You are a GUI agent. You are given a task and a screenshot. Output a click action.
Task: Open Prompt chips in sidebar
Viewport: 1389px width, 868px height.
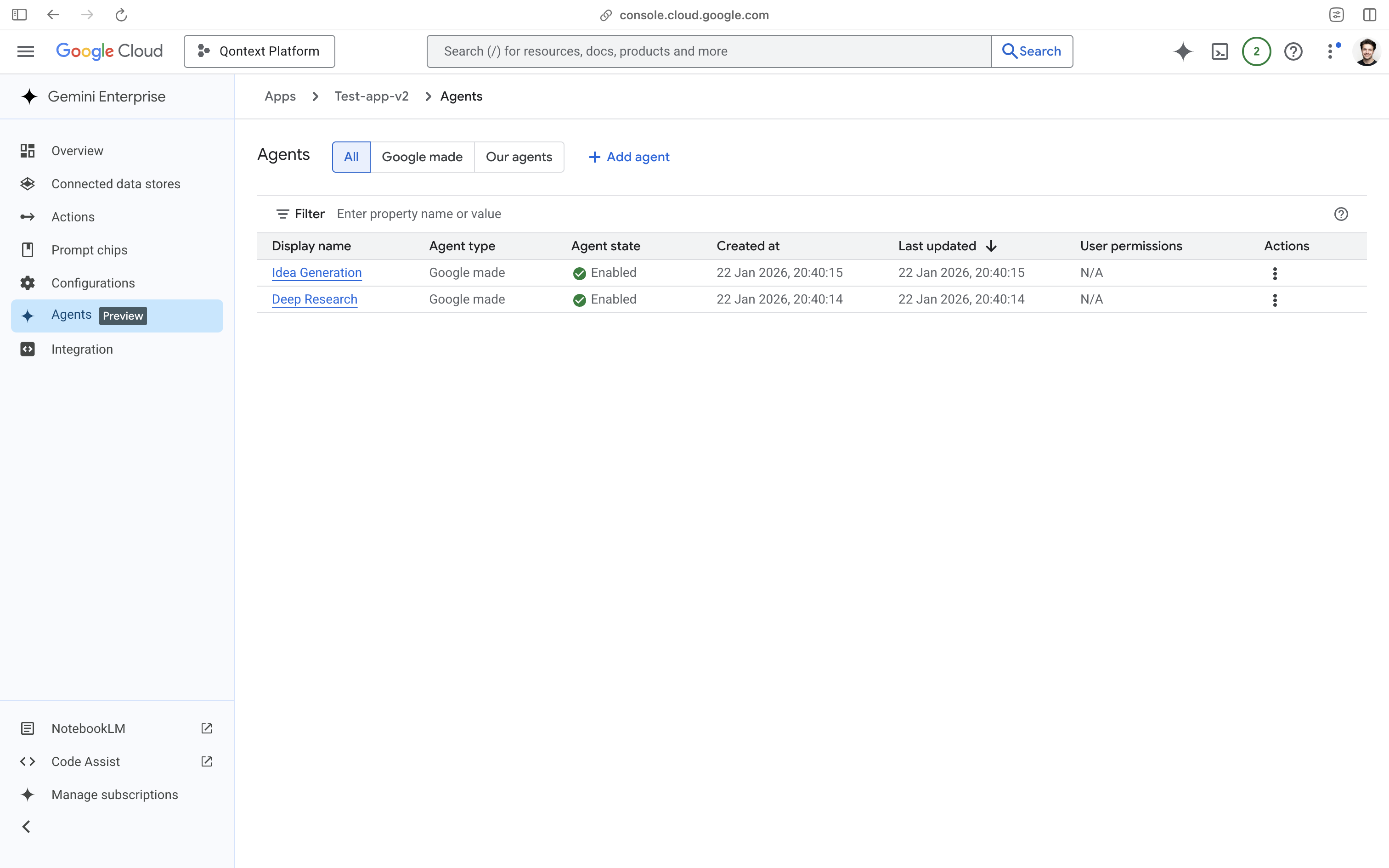point(89,250)
